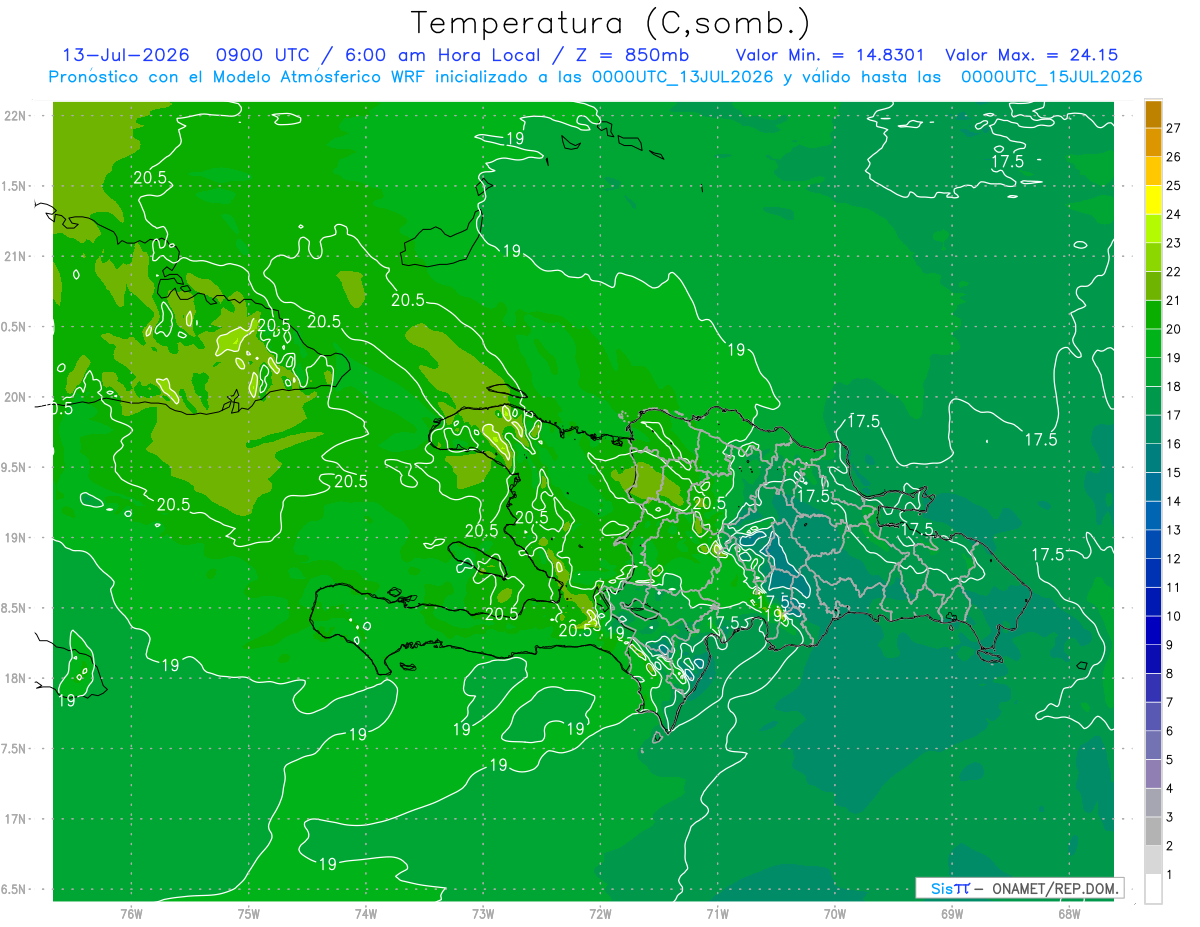Image resolution: width=1200 pixels, height=927 pixels.
Task: Click the legend value '3'
Action: tap(1170, 817)
